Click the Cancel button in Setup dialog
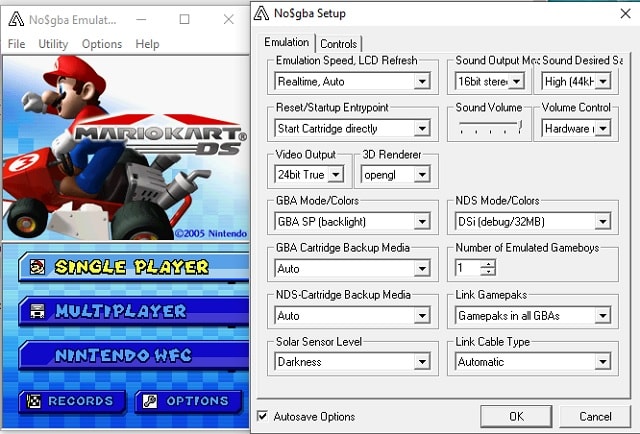Screen dimensions: 640x434 tap(595, 416)
